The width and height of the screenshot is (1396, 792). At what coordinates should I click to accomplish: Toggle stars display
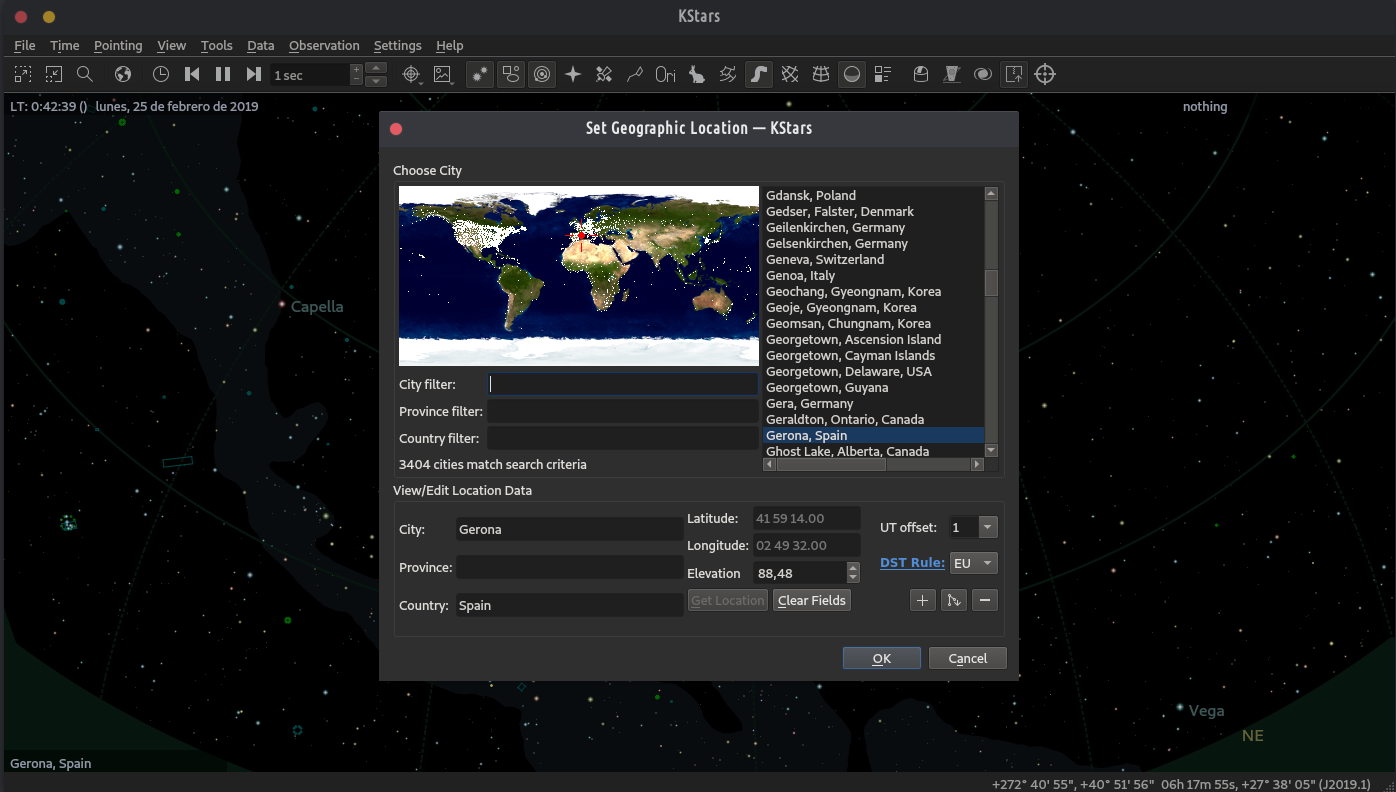click(480, 74)
